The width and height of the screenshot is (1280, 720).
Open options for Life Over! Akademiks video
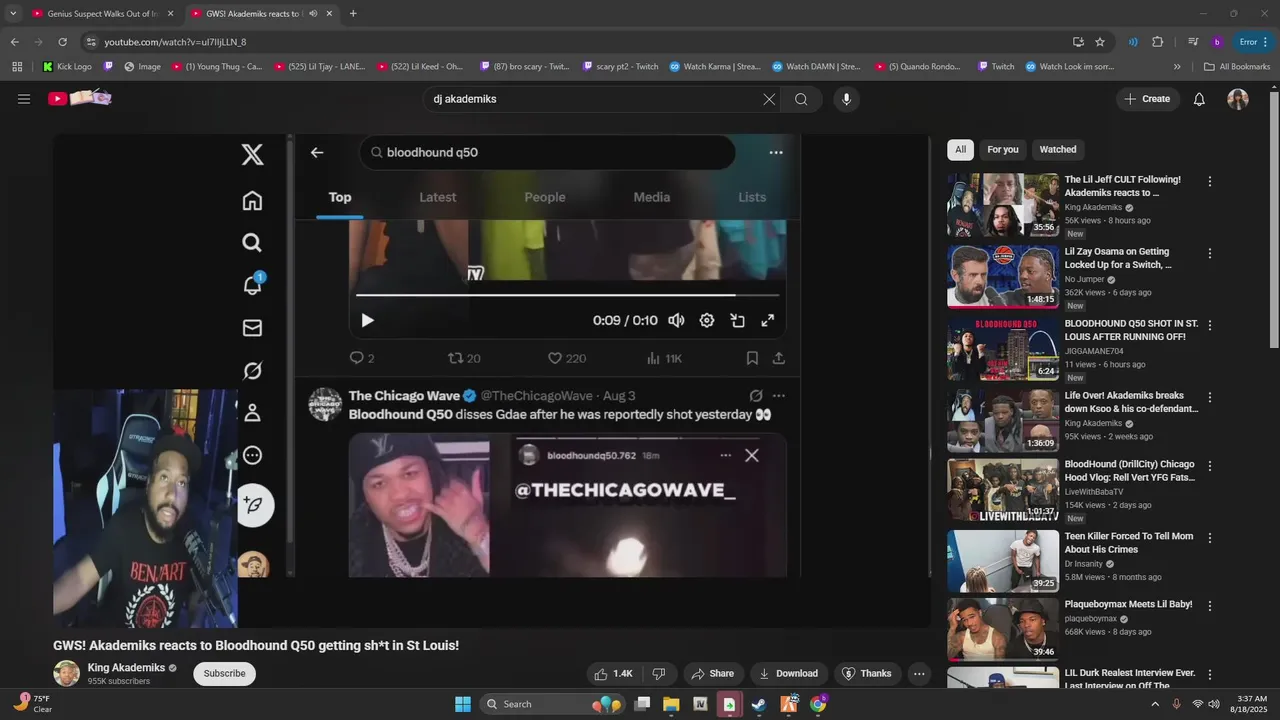click(x=1210, y=397)
